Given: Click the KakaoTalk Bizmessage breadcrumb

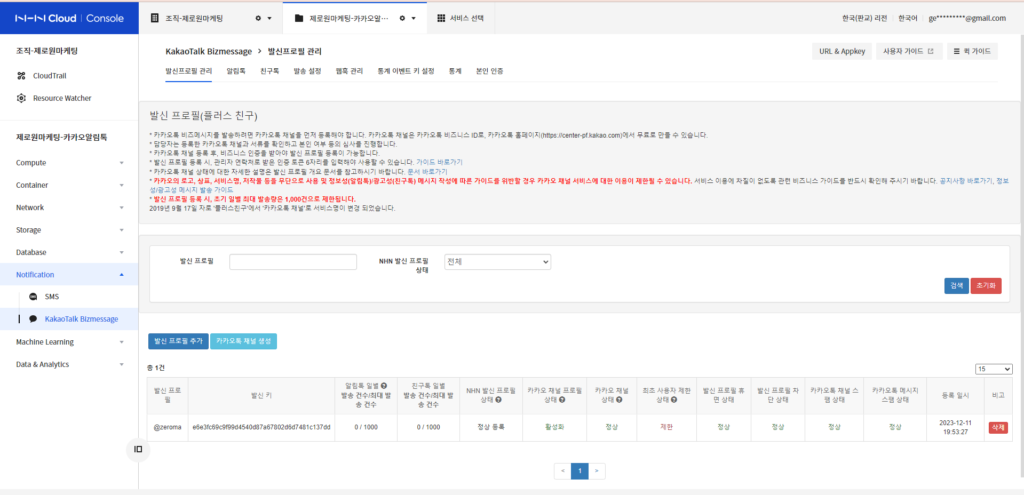Looking at the screenshot, I should click(208, 51).
